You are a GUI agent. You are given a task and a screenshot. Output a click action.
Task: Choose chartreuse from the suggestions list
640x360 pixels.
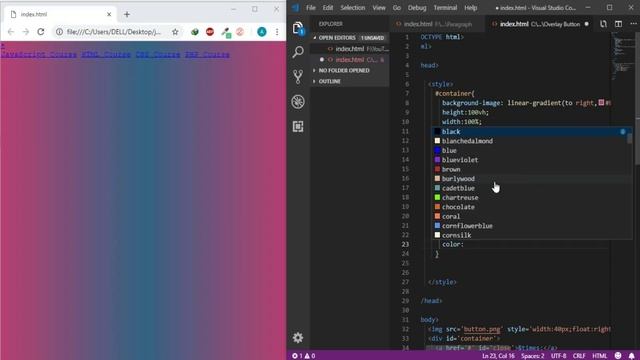[x=531, y=197]
